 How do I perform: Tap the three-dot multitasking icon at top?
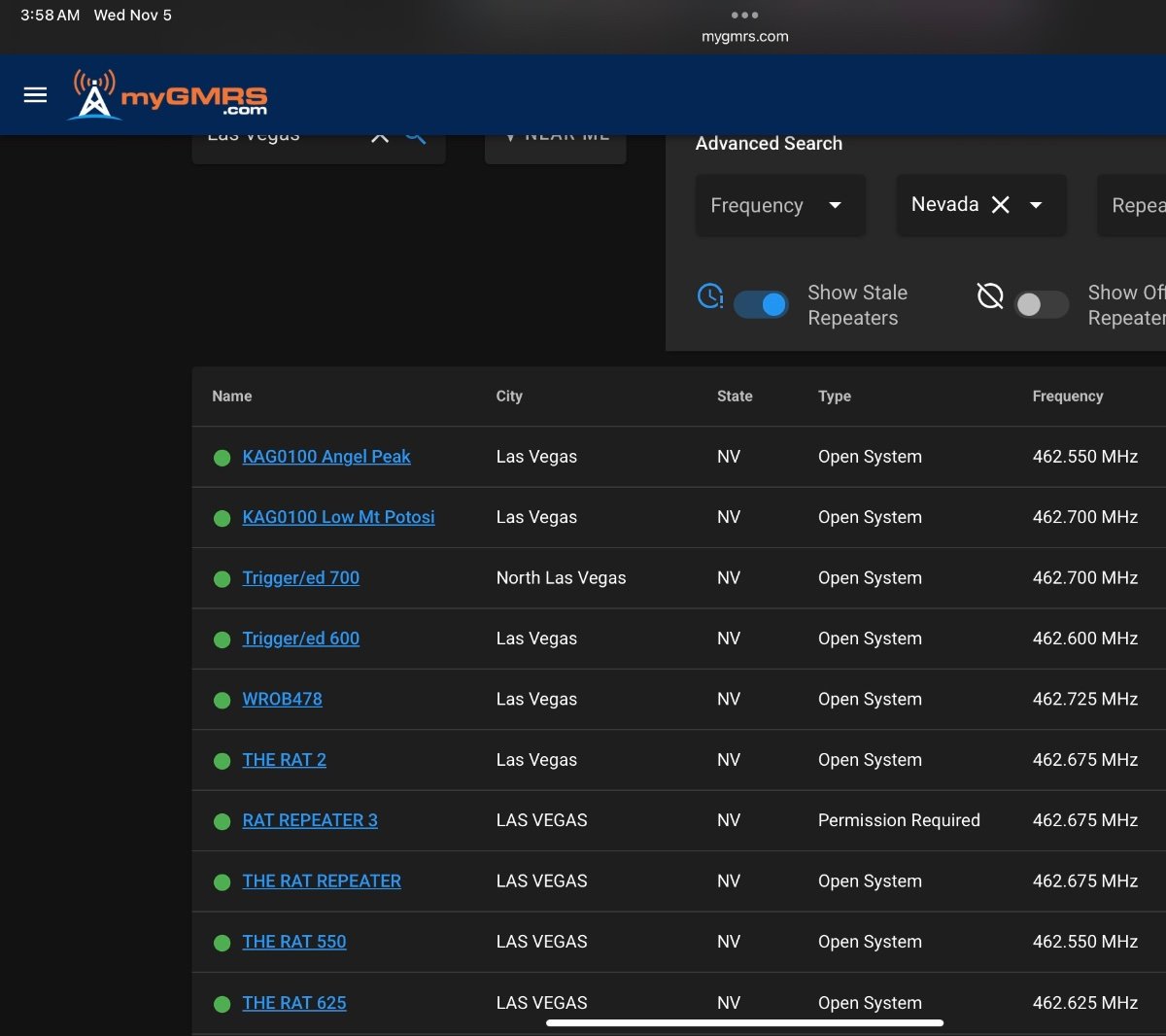tap(744, 15)
